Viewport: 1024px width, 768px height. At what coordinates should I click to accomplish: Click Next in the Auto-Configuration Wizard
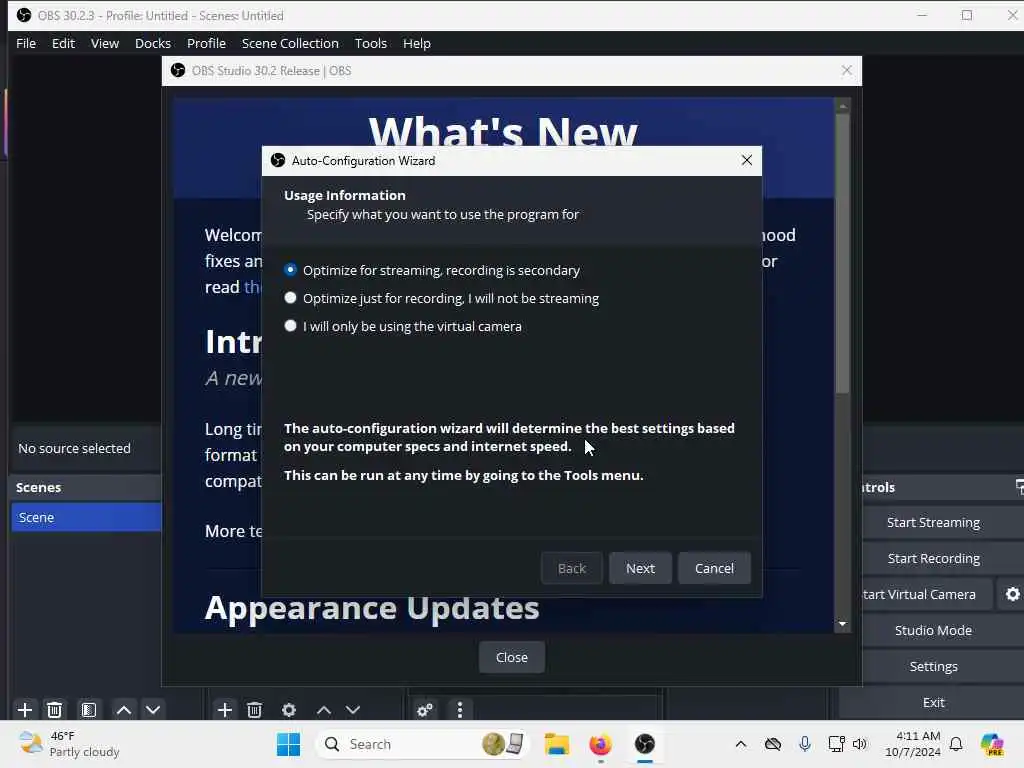point(640,568)
